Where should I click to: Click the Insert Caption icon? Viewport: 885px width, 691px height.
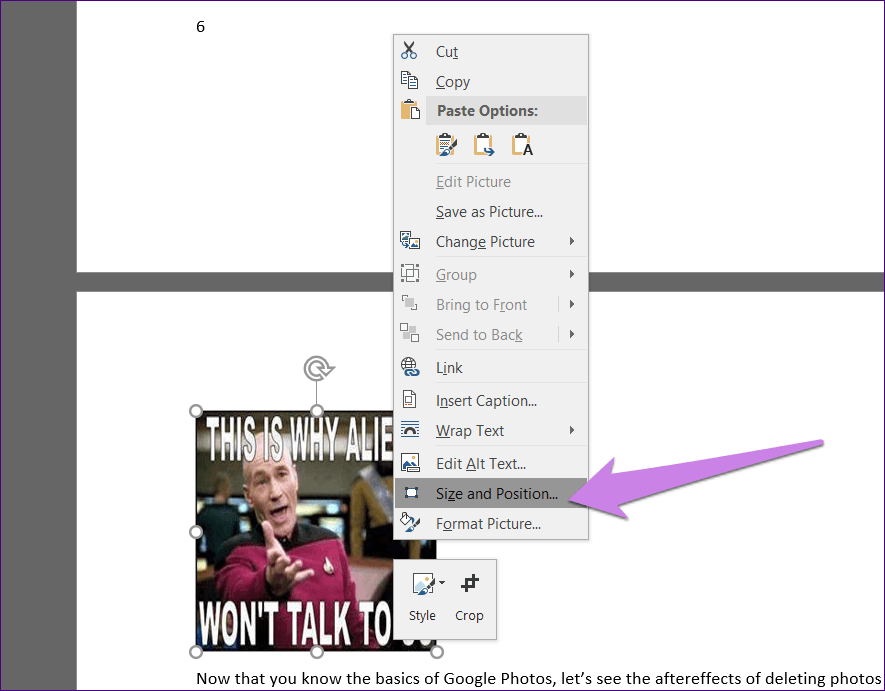409,400
